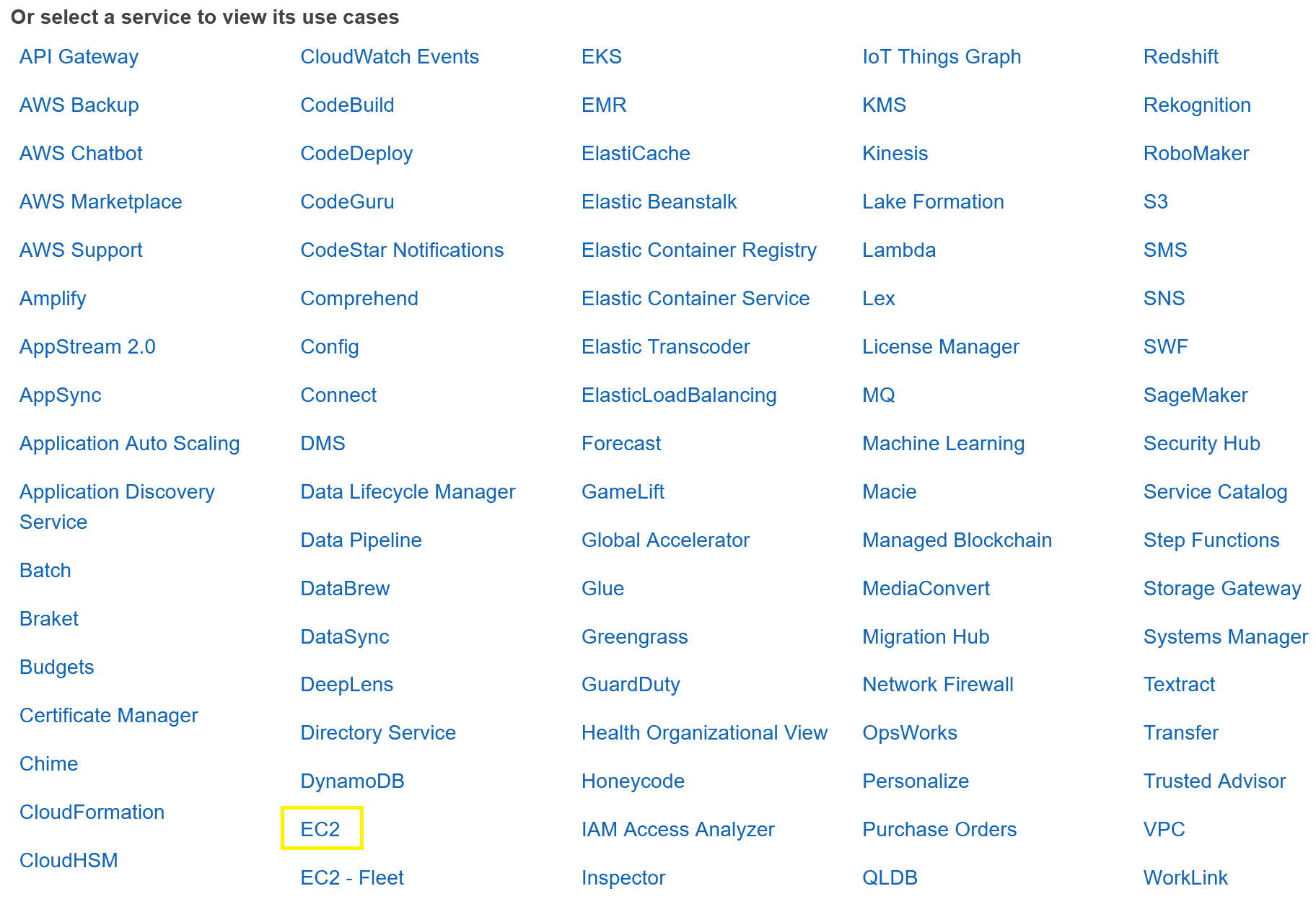The height and width of the screenshot is (912, 1316).
Task: Choose ElastiCache from the list
Action: pos(636,154)
